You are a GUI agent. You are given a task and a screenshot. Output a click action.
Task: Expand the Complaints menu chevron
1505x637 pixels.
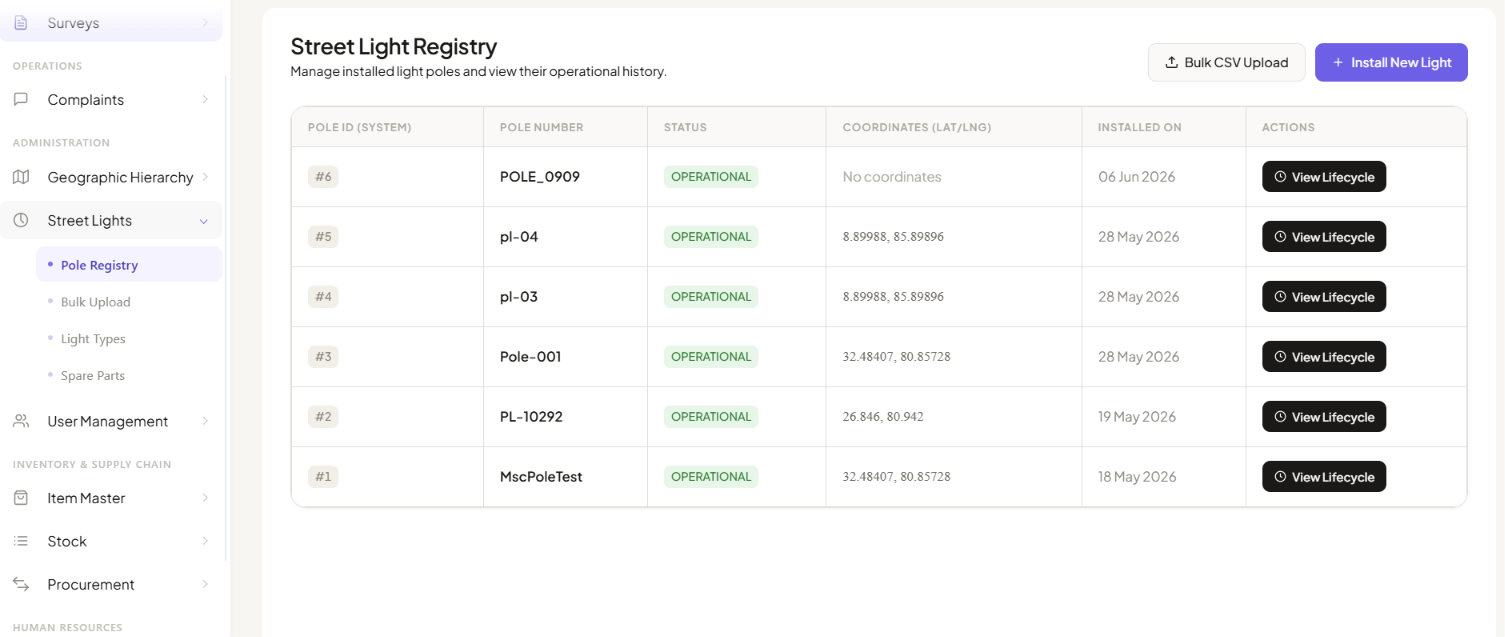click(x=204, y=100)
